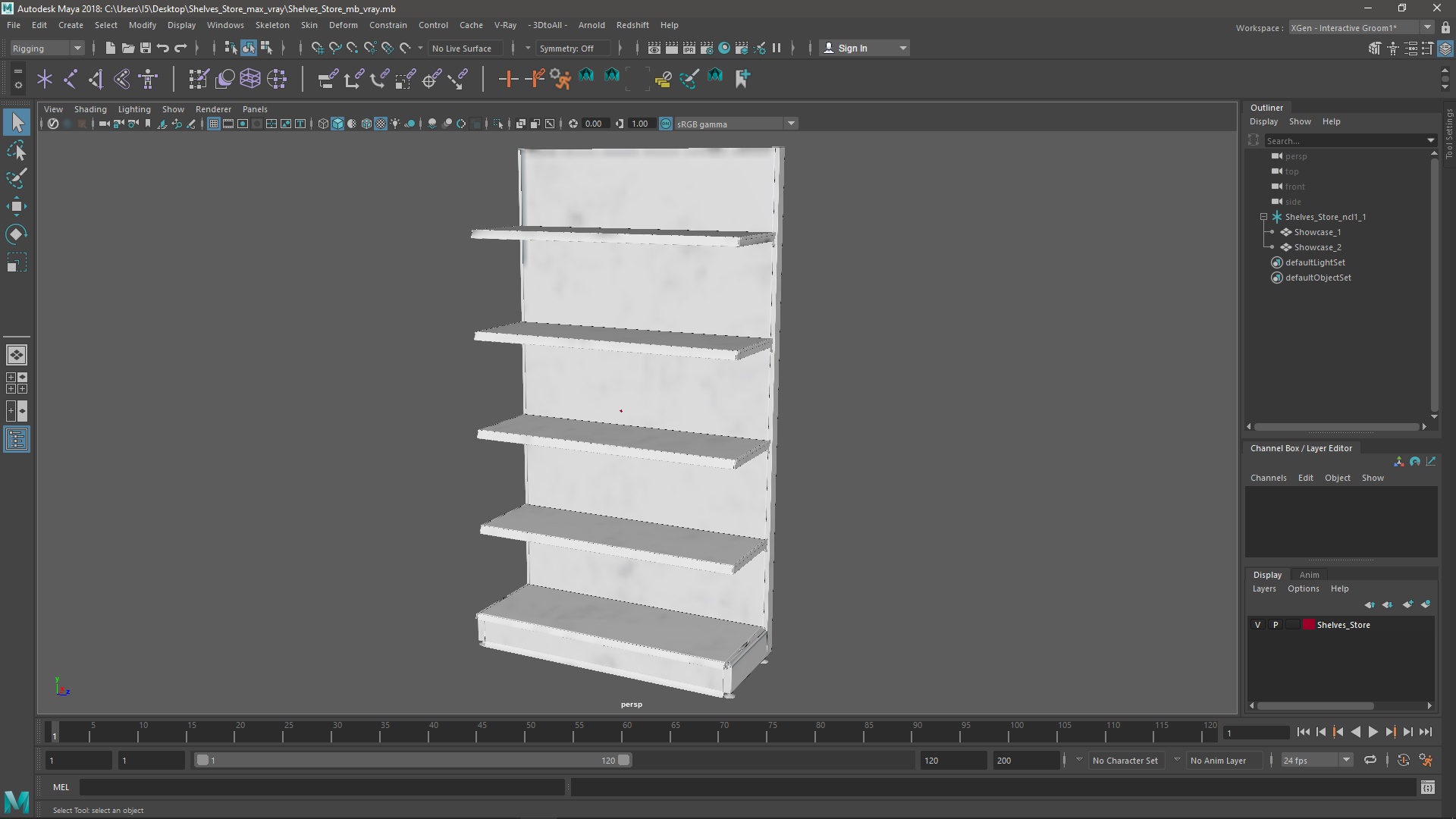Click the Redo arrow icon
The image size is (1456, 819).
click(180, 48)
